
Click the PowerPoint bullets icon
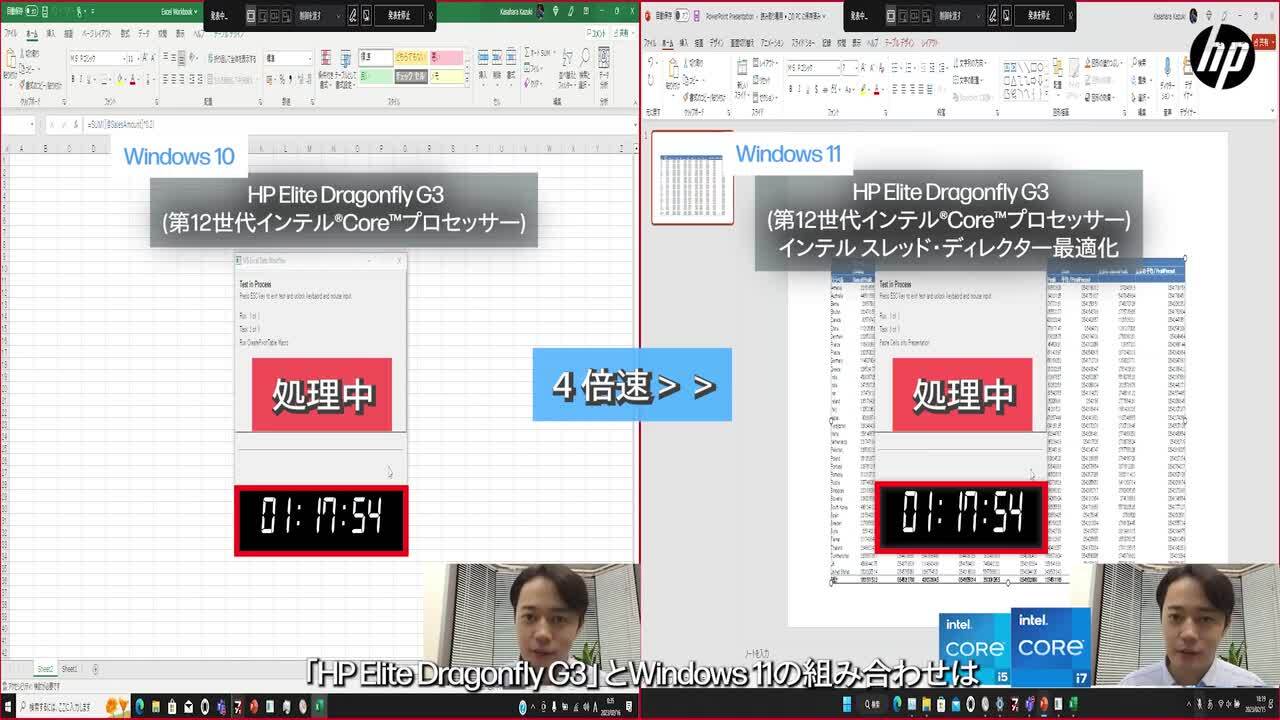tap(896, 67)
